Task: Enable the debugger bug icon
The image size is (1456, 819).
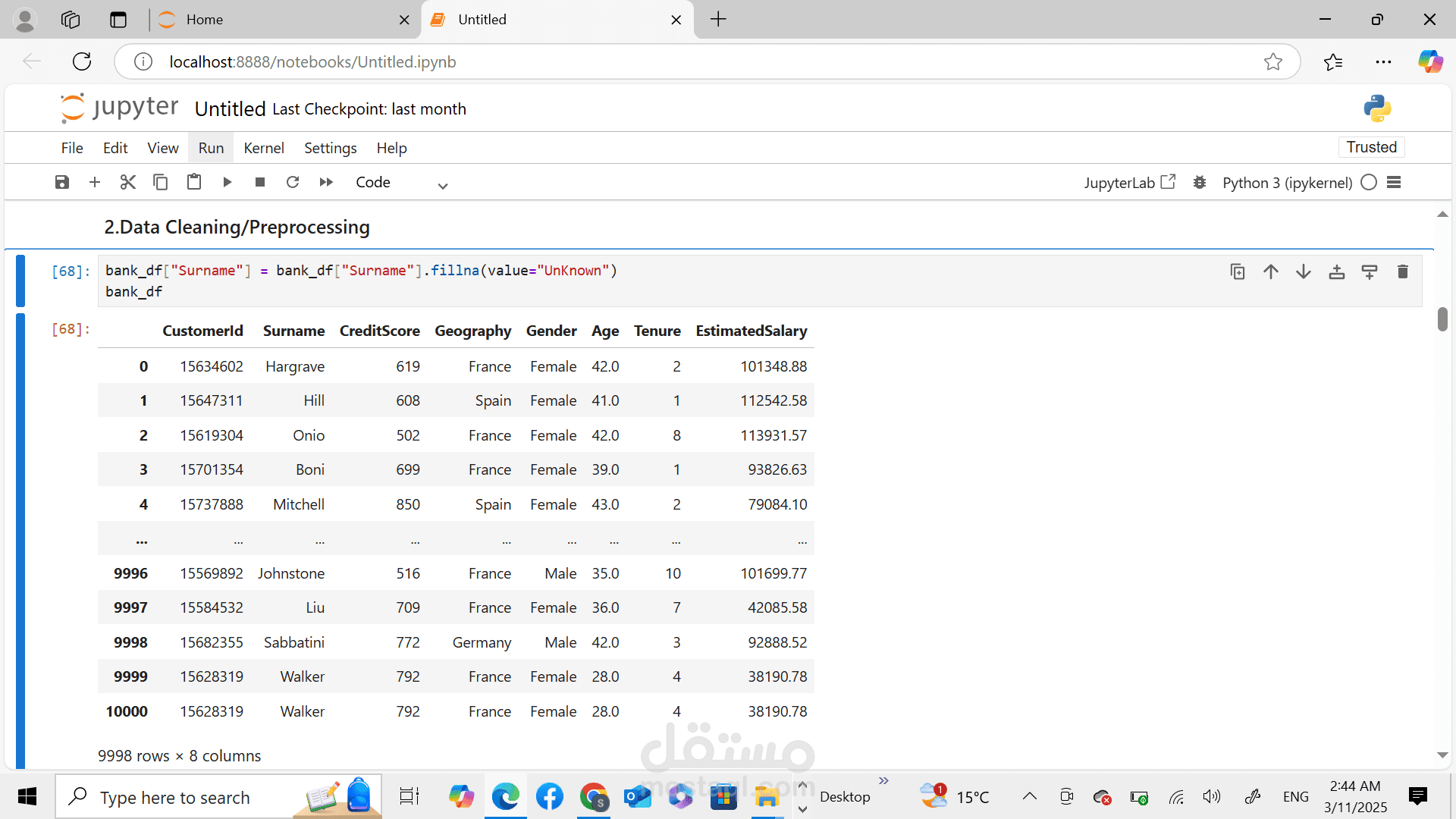Action: tap(1199, 182)
